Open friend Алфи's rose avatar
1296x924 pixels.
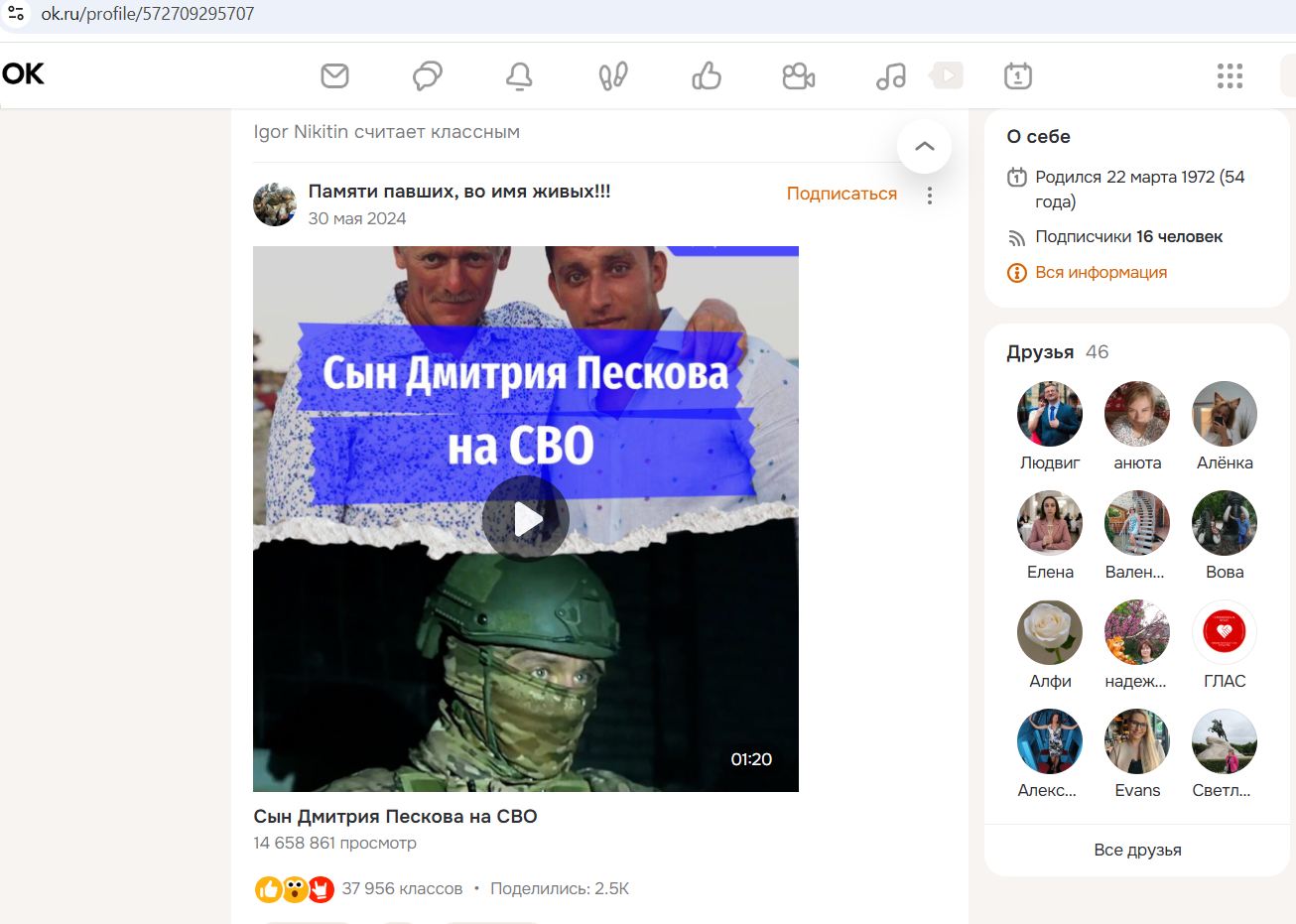click(x=1050, y=632)
